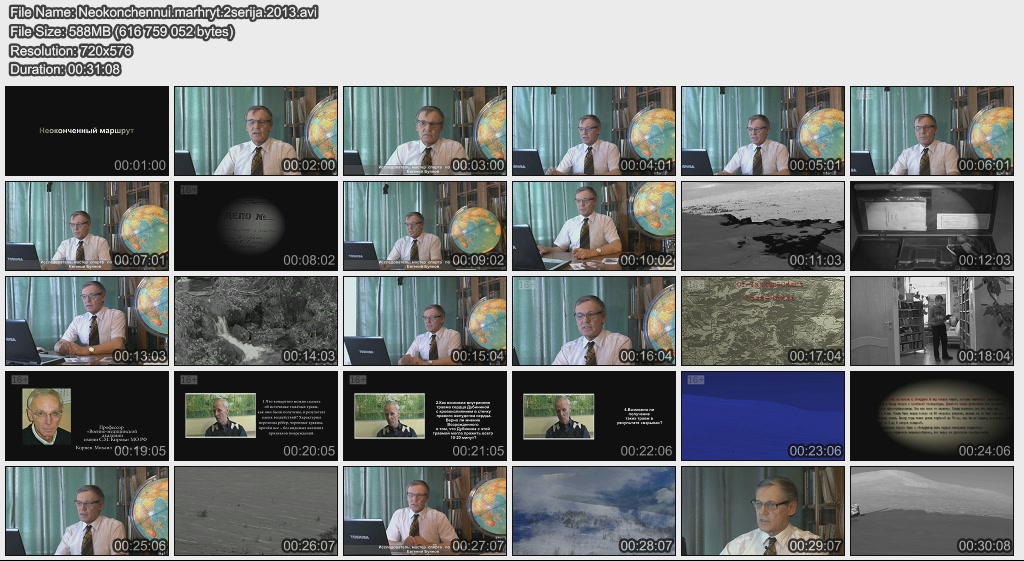Select the professor portrait thumbnail at 00:19:05
1024x561 pixels.
[x=87, y=416]
